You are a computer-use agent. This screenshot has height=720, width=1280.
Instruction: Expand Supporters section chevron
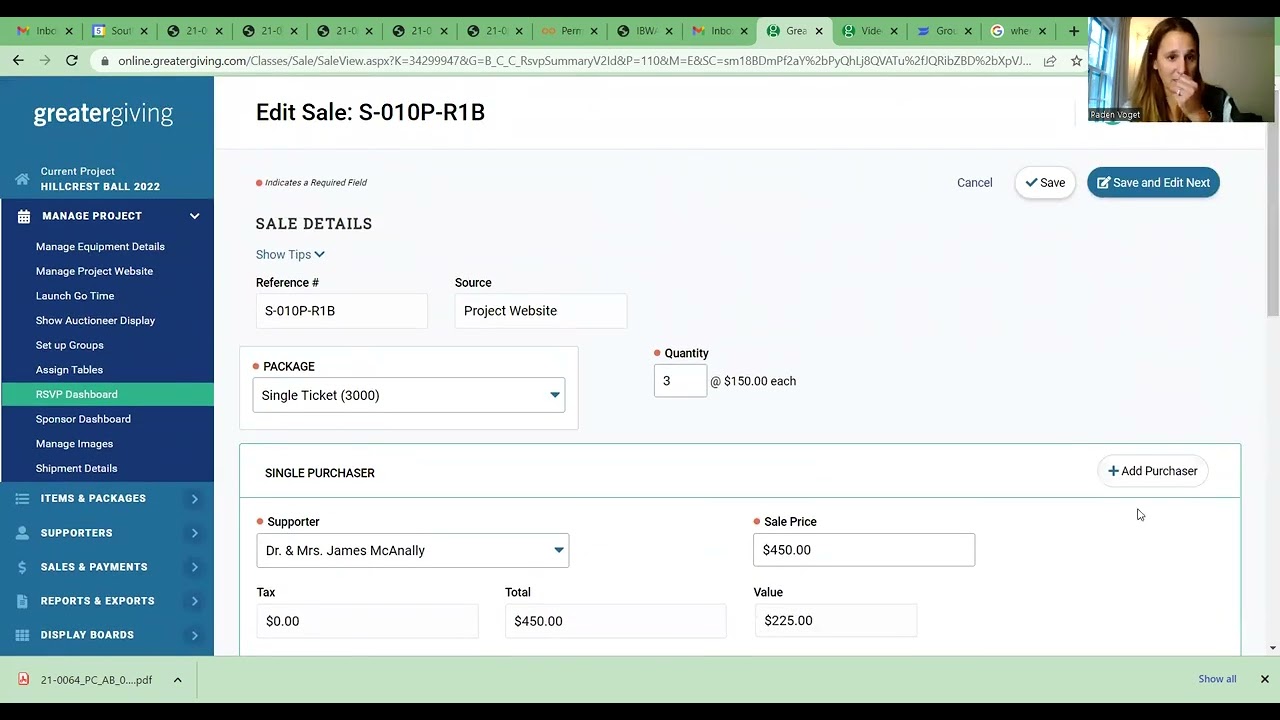[195, 533]
